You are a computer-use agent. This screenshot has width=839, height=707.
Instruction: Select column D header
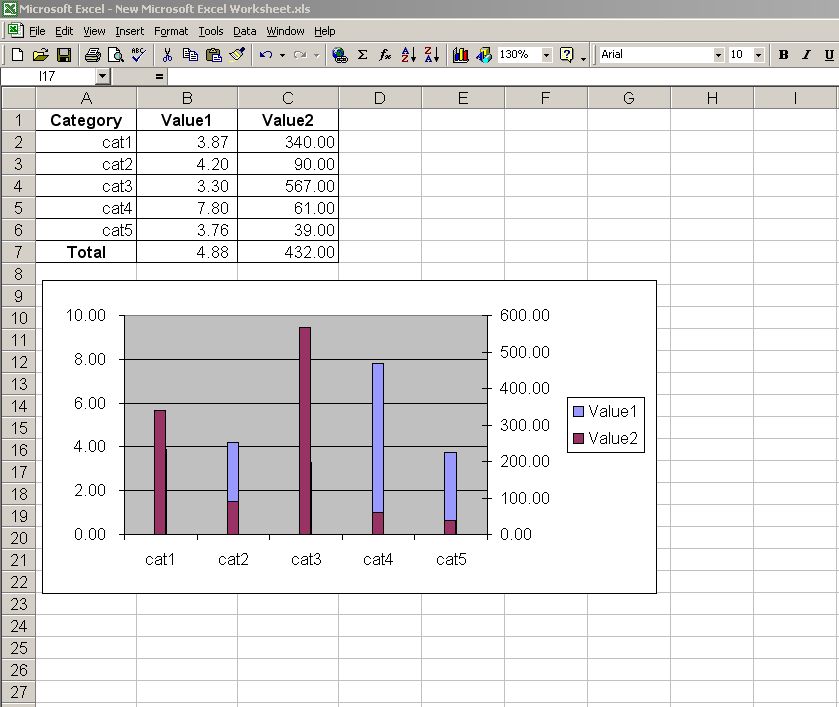click(380, 98)
